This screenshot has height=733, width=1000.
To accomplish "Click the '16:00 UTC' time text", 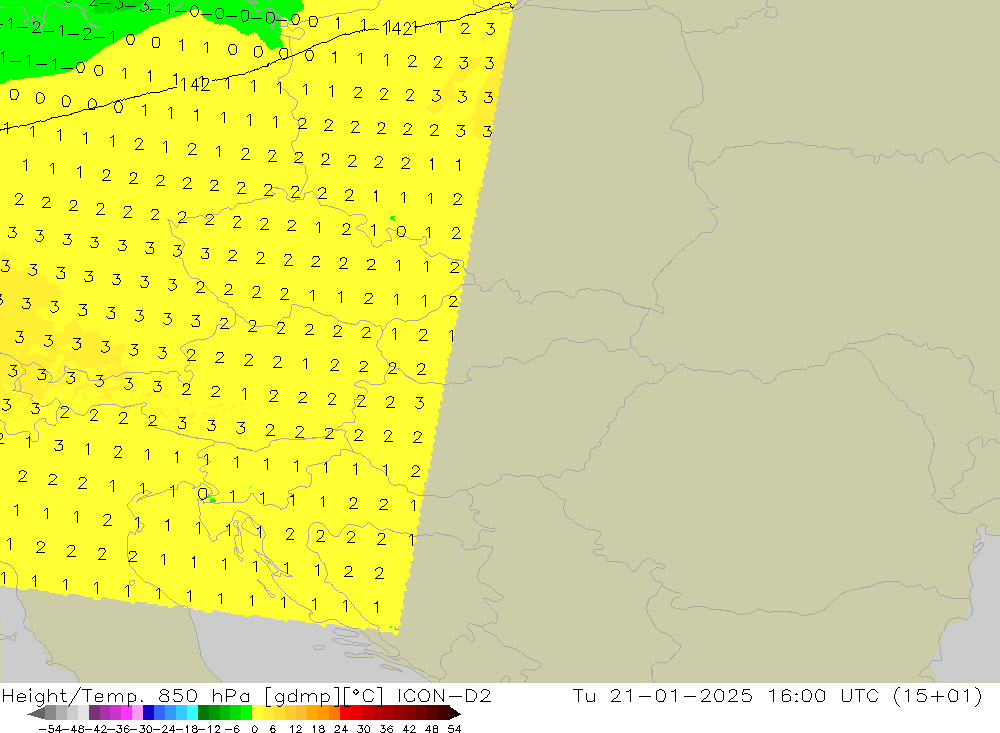I will [823, 695].
